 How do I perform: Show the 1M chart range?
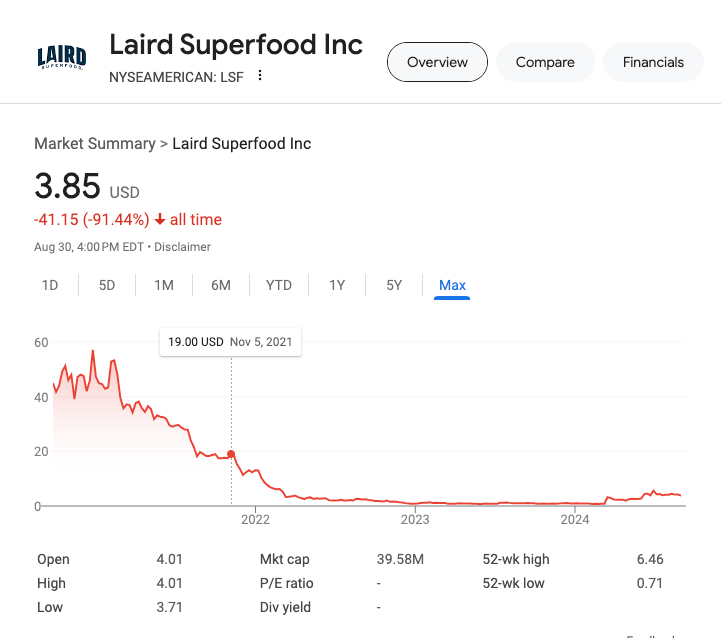[x=164, y=285]
